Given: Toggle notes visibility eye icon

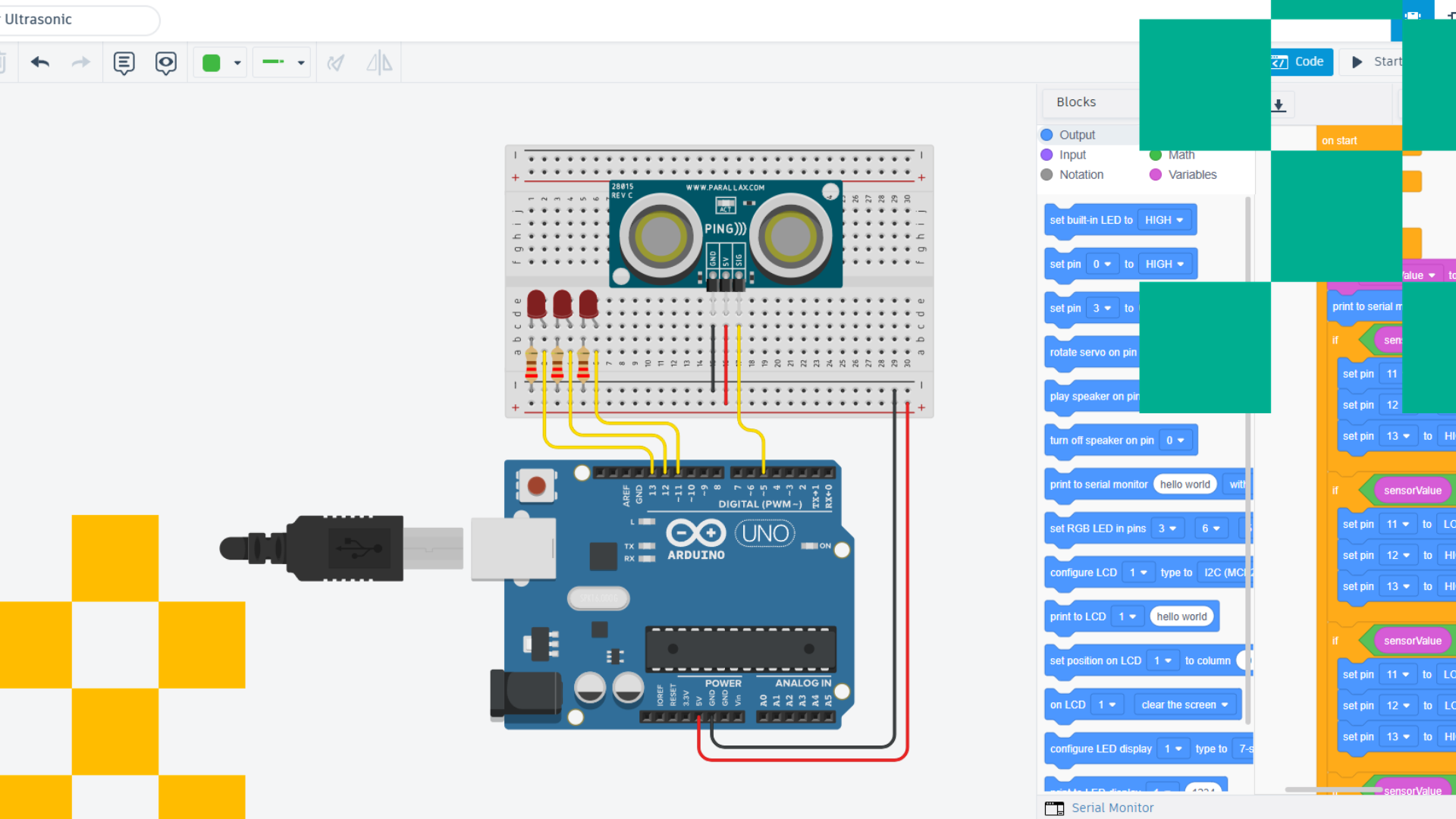Looking at the screenshot, I should (x=165, y=63).
